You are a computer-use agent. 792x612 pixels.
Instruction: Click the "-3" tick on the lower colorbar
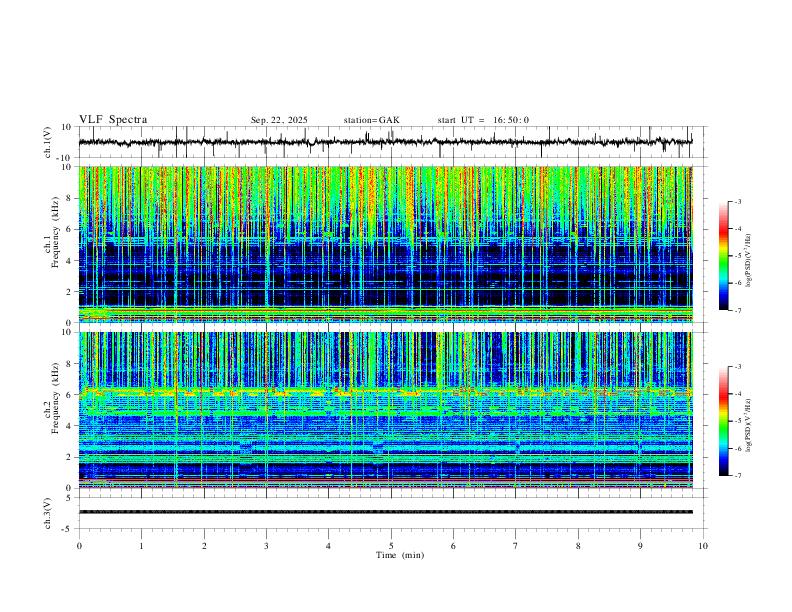click(x=738, y=367)
